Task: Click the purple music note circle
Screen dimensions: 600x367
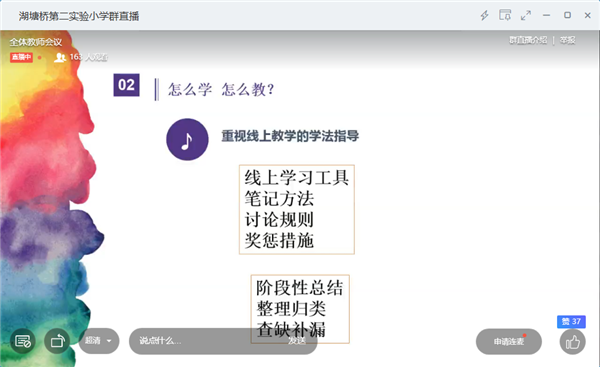Action: (187, 139)
